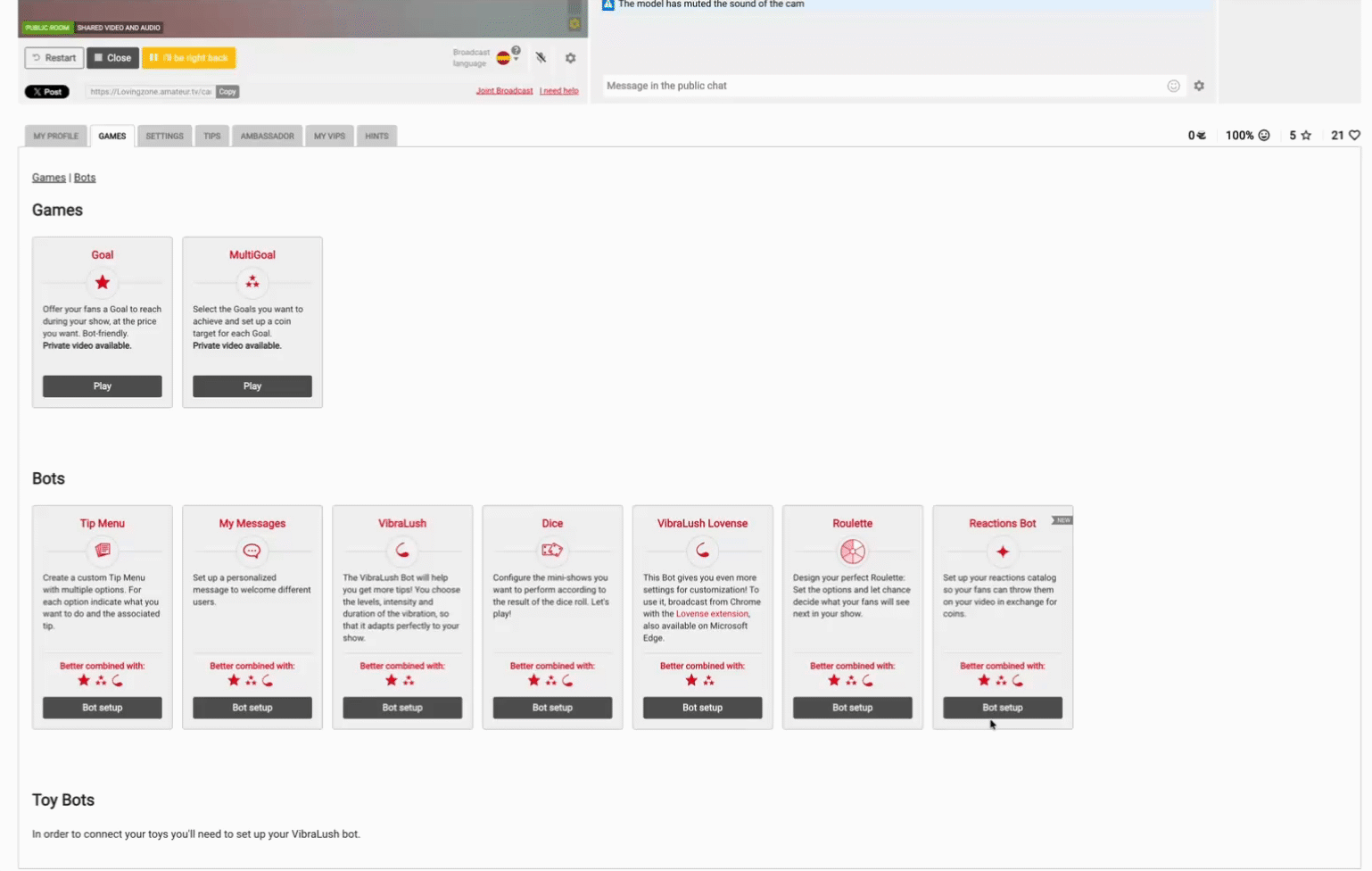Click the My Messages chat bubble icon
This screenshot has height=871, width=1372.
tap(252, 551)
